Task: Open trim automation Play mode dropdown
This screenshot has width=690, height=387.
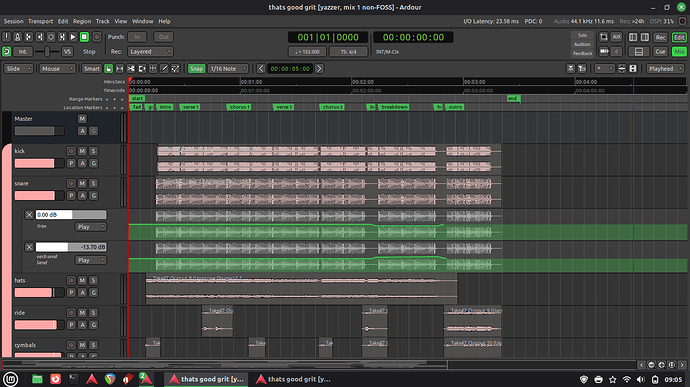Action: (90, 227)
